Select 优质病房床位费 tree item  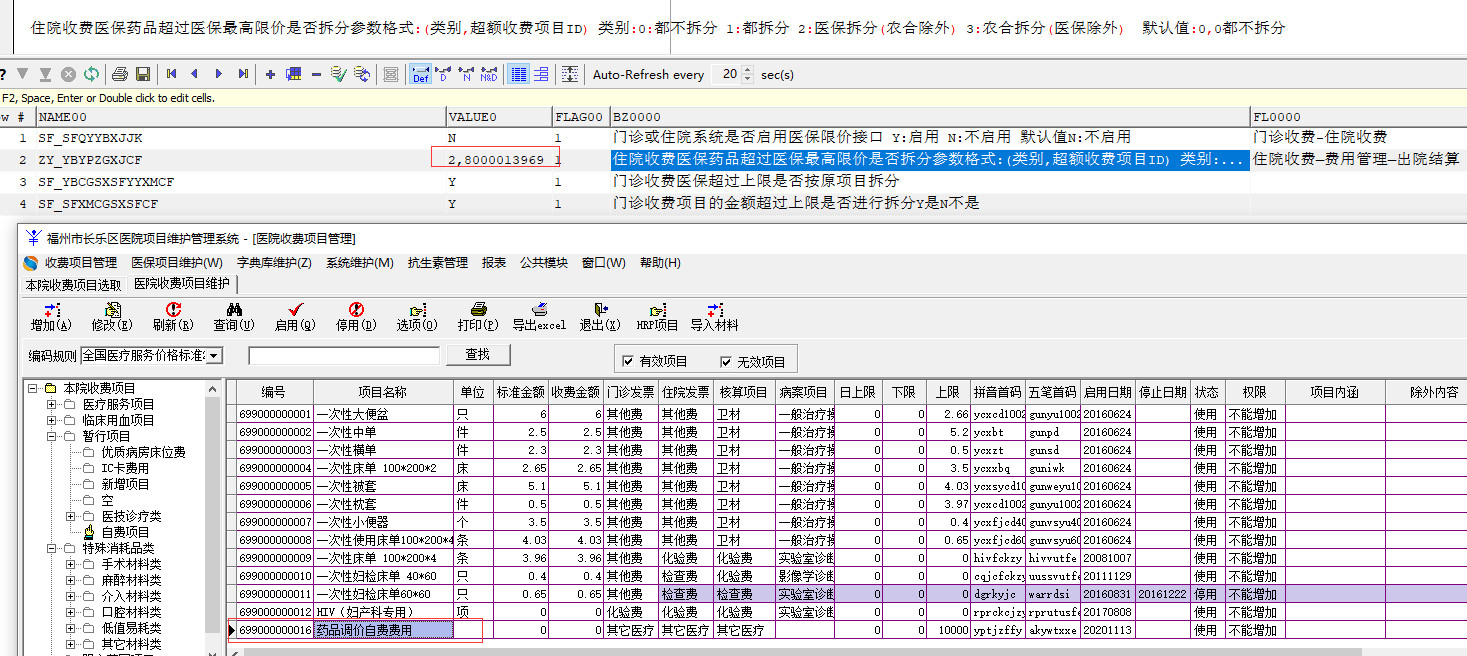point(143,452)
